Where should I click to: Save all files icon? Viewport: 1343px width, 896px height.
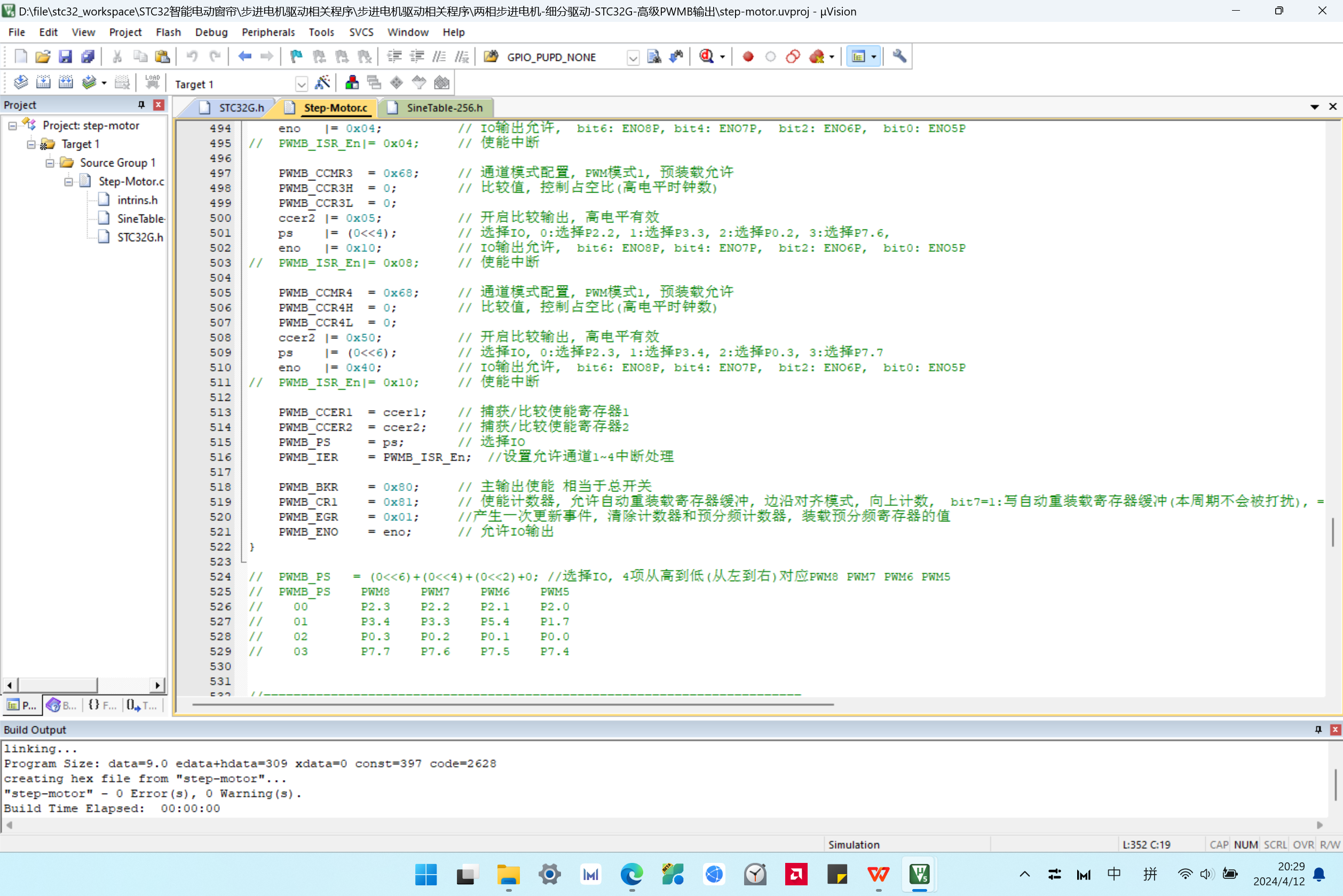(88, 57)
